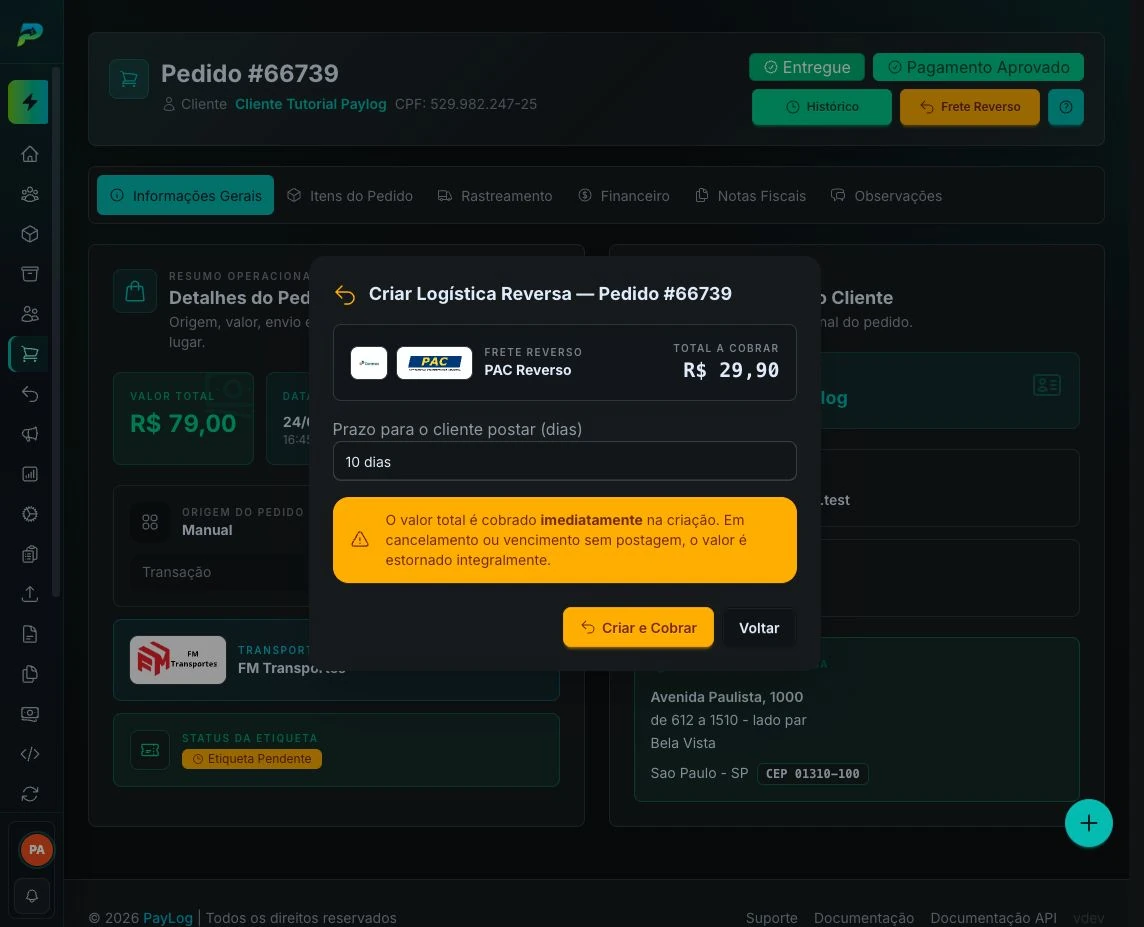Click the Correios carrier logo in the dialog

tap(368, 362)
